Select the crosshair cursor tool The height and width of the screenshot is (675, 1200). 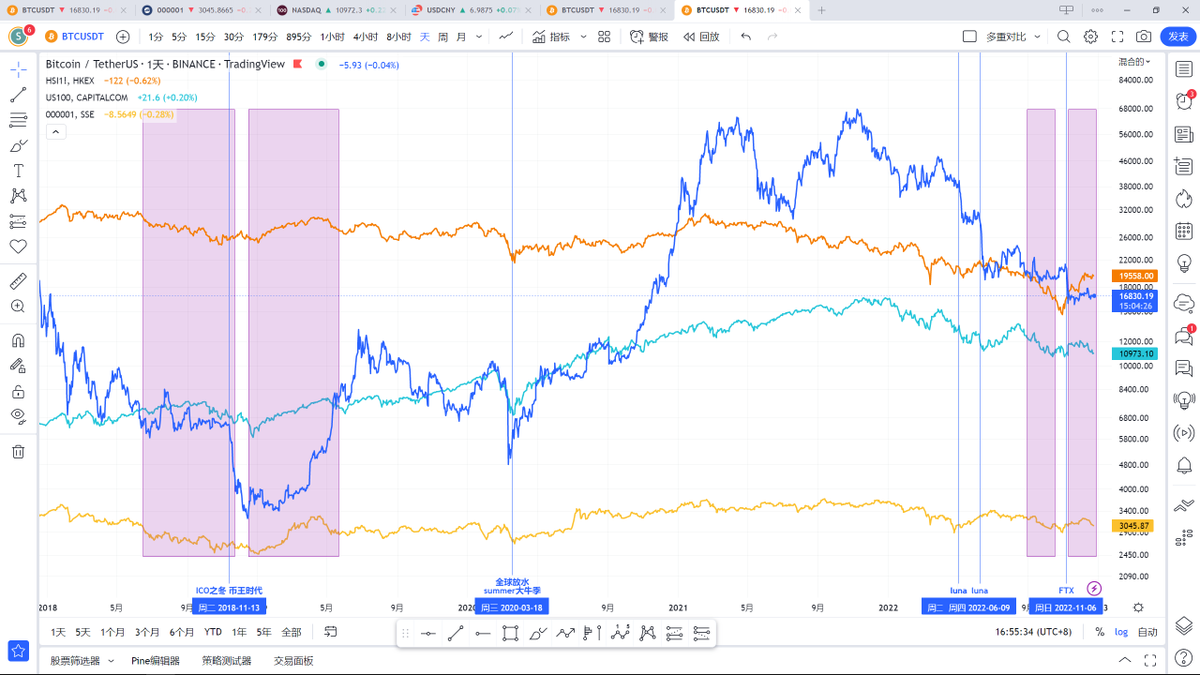point(18,70)
